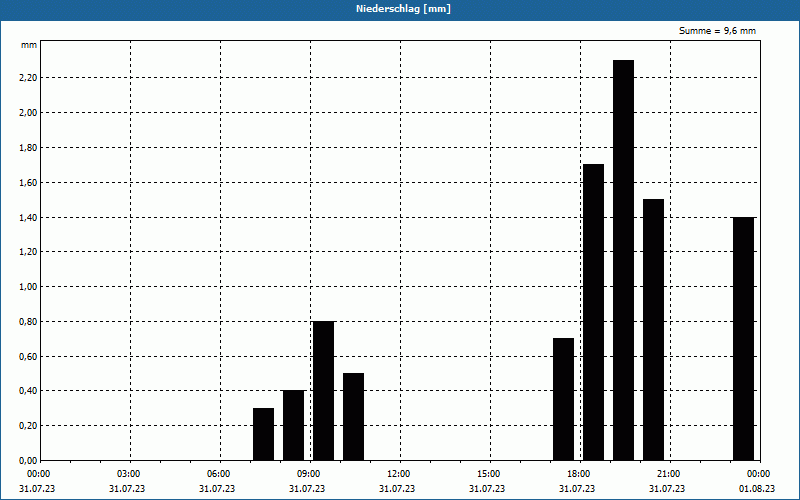Click the 1,80 y-axis value
The height and width of the screenshot is (500, 800).
point(29,147)
